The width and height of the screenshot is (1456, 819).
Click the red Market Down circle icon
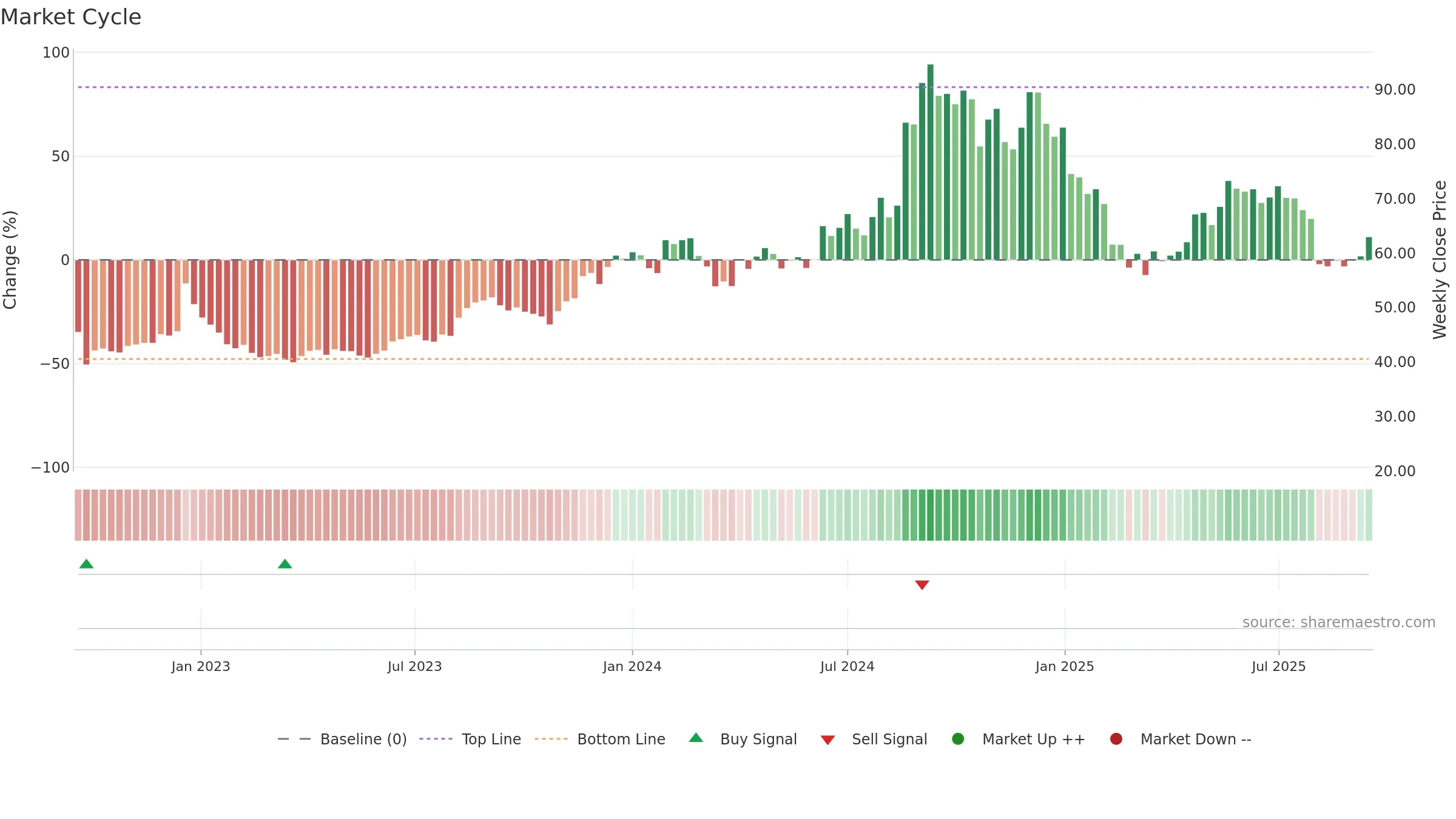pos(1116,739)
